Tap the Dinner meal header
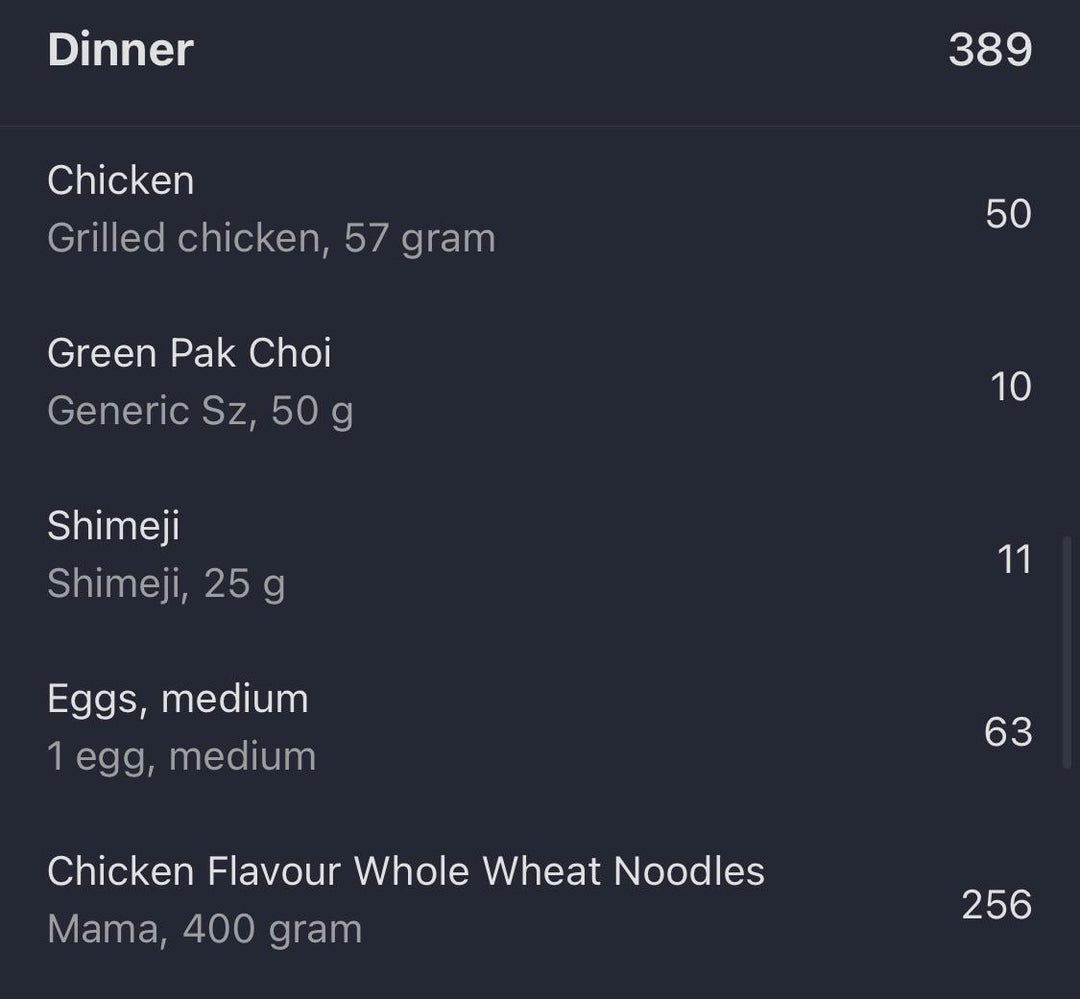This screenshot has height=999, width=1080. pyautogui.click(x=120, y=50)
